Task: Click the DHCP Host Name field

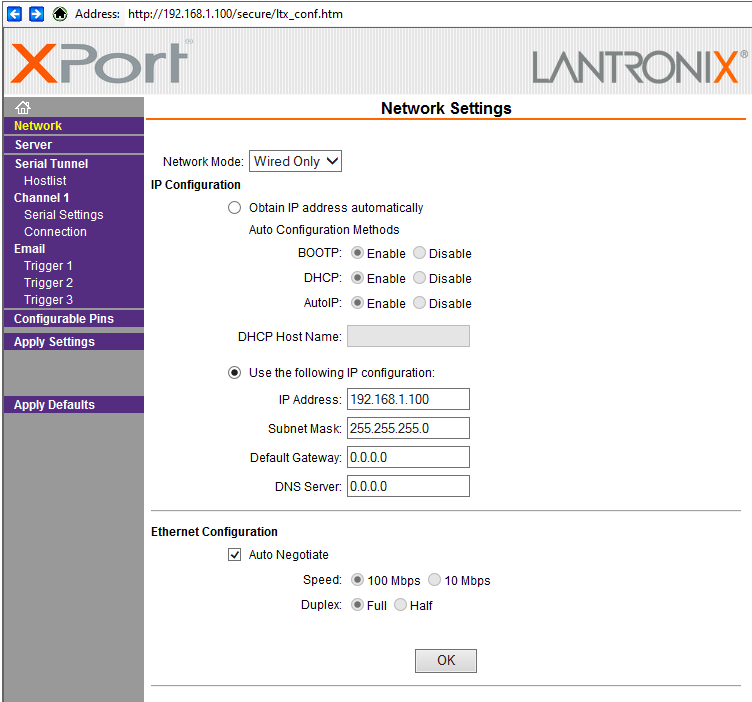Action: (x=408, y=336)
